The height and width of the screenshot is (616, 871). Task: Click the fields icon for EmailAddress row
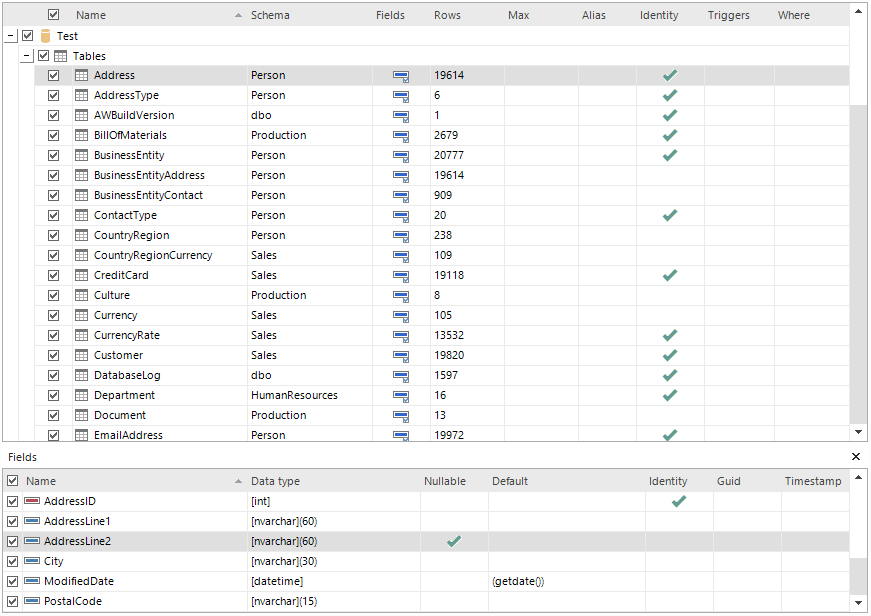tap(401, 436)
